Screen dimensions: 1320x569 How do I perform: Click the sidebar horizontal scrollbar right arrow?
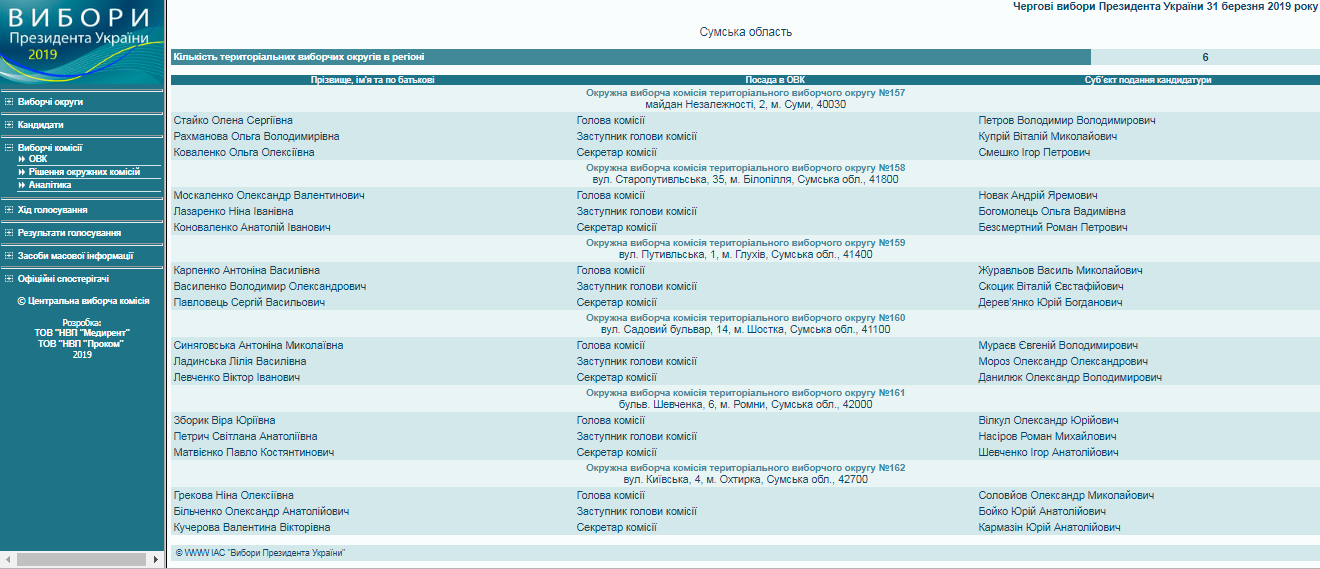156,558
